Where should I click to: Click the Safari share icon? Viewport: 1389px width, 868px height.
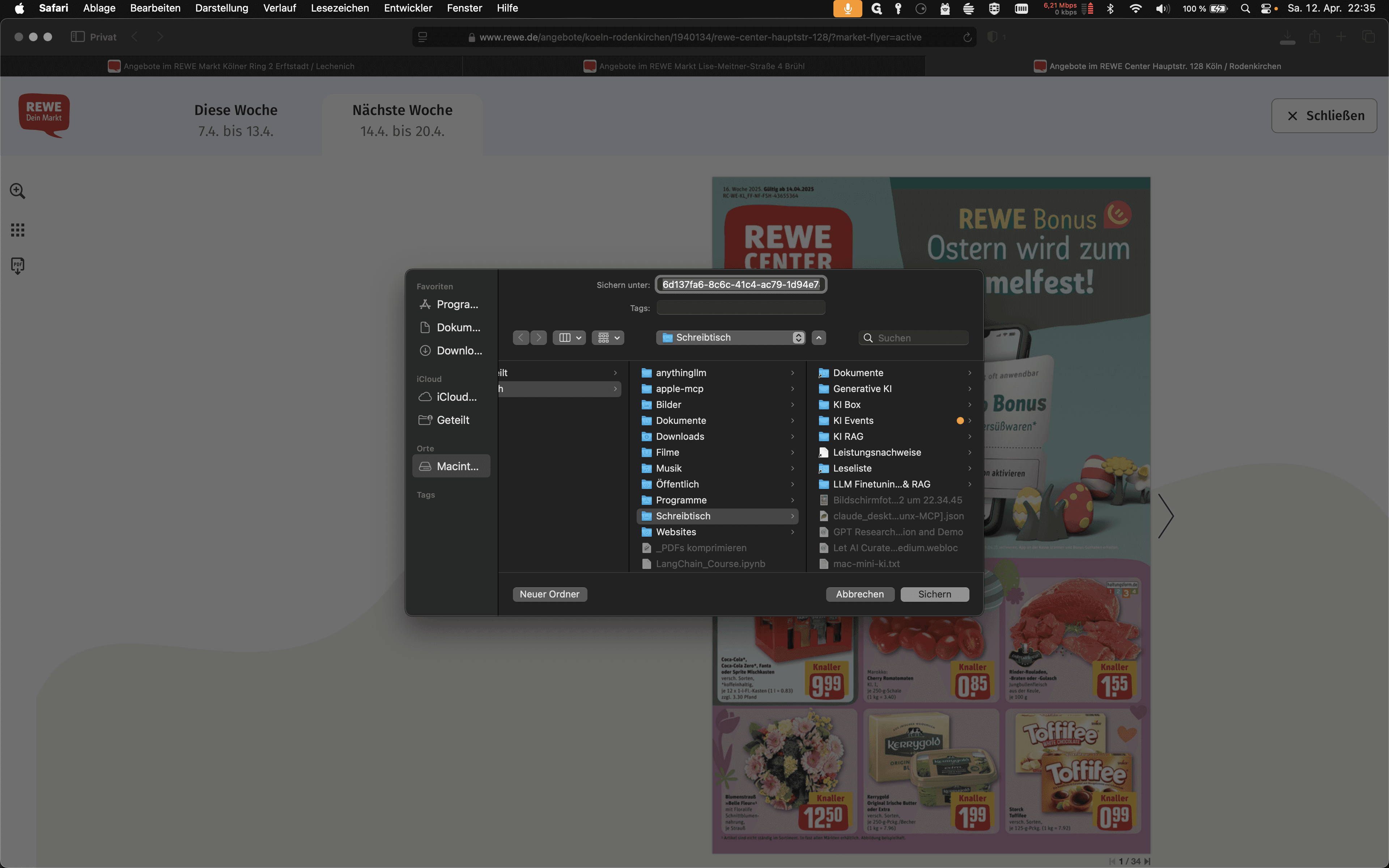[1314, 37]
